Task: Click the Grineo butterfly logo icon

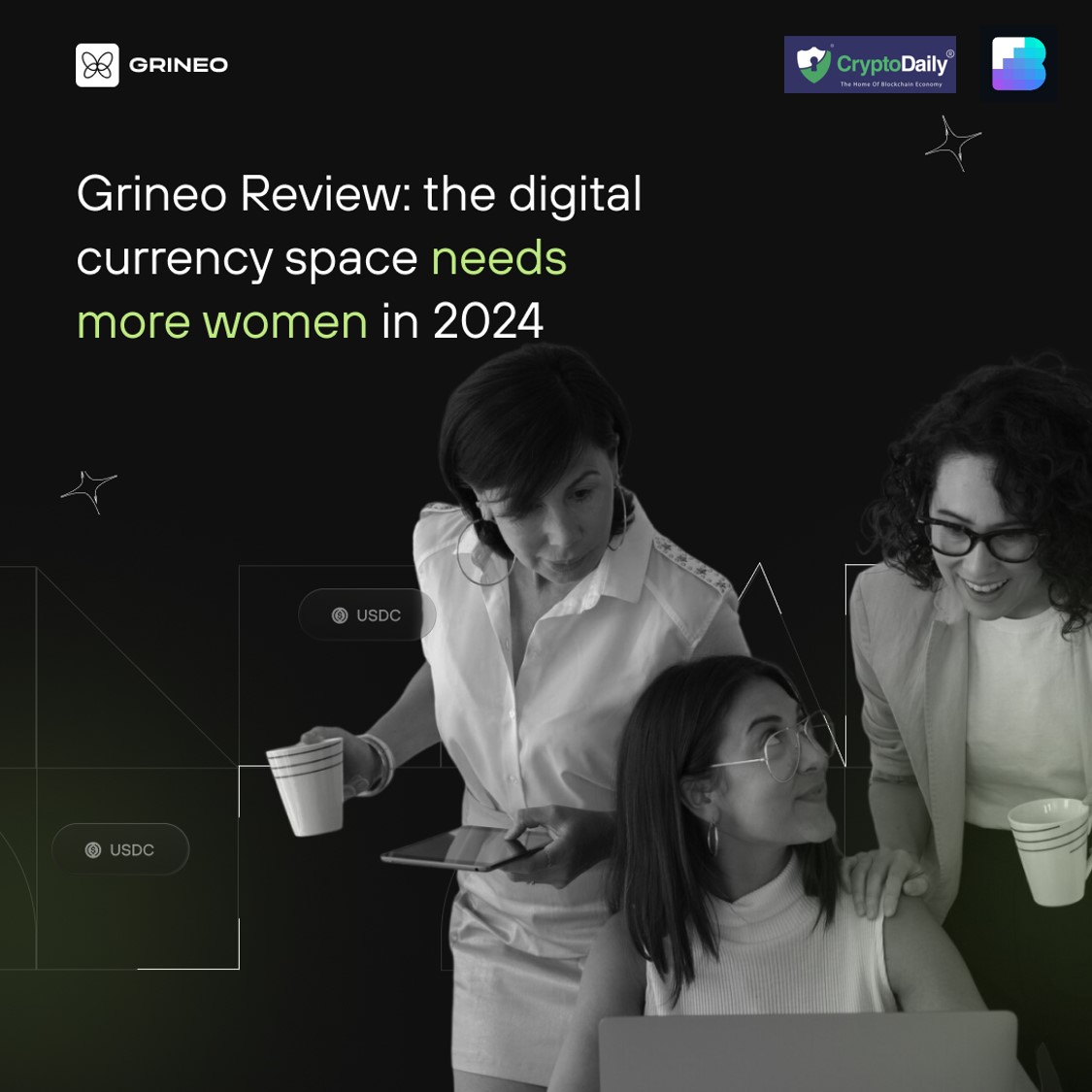Action: (97, 64)
